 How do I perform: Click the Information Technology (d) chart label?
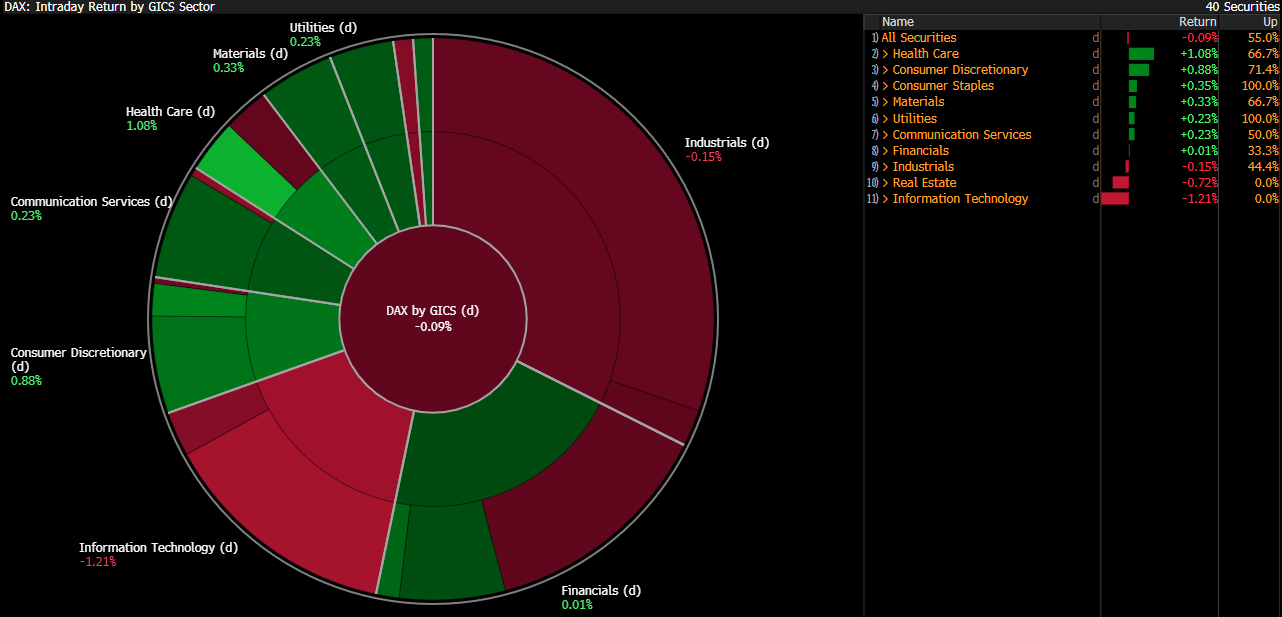point(159,547)
